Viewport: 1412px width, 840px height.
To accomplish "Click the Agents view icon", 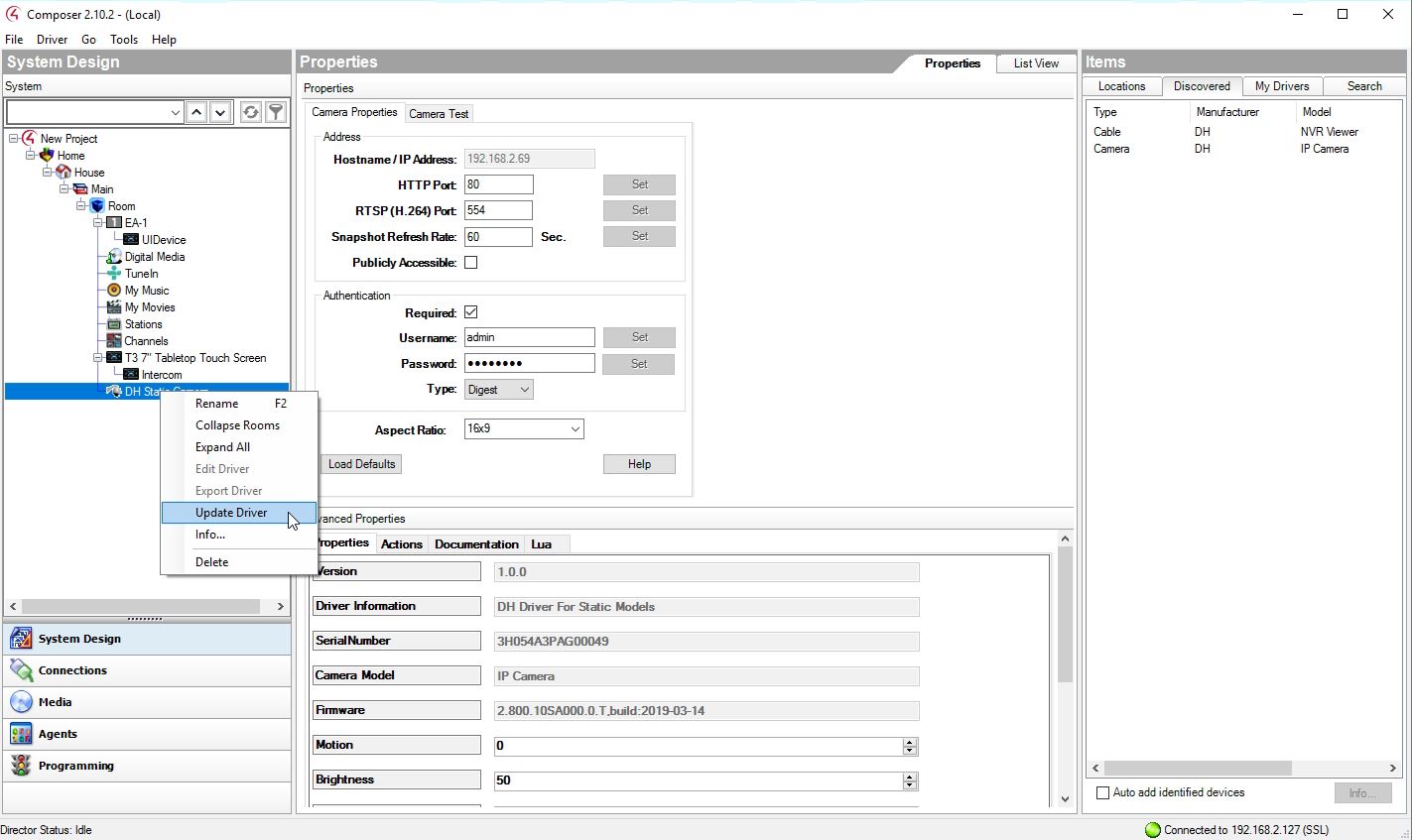I will [21, 734].
